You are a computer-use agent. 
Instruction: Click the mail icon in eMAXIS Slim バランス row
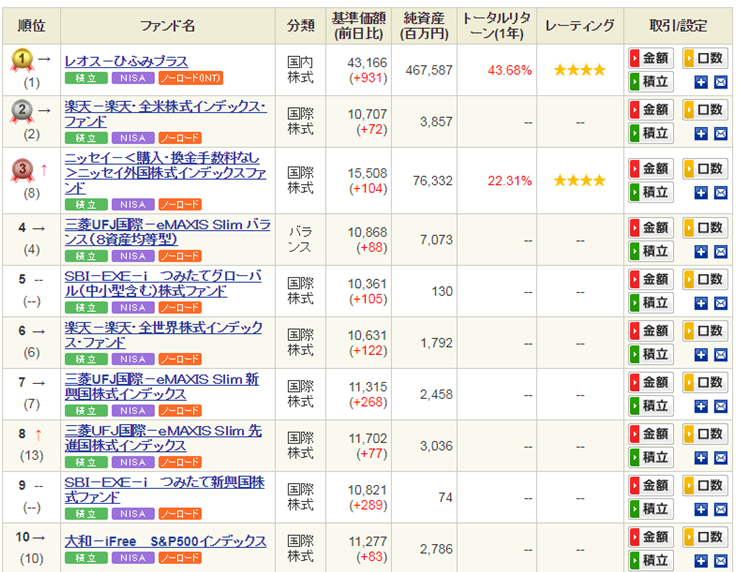721,251
